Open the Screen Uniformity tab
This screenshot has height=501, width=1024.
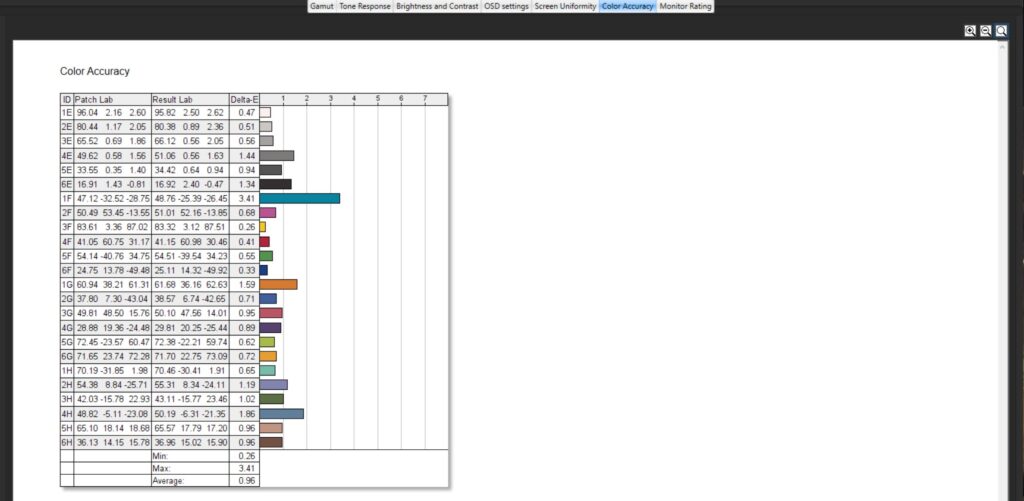click(x=565, y=6)
